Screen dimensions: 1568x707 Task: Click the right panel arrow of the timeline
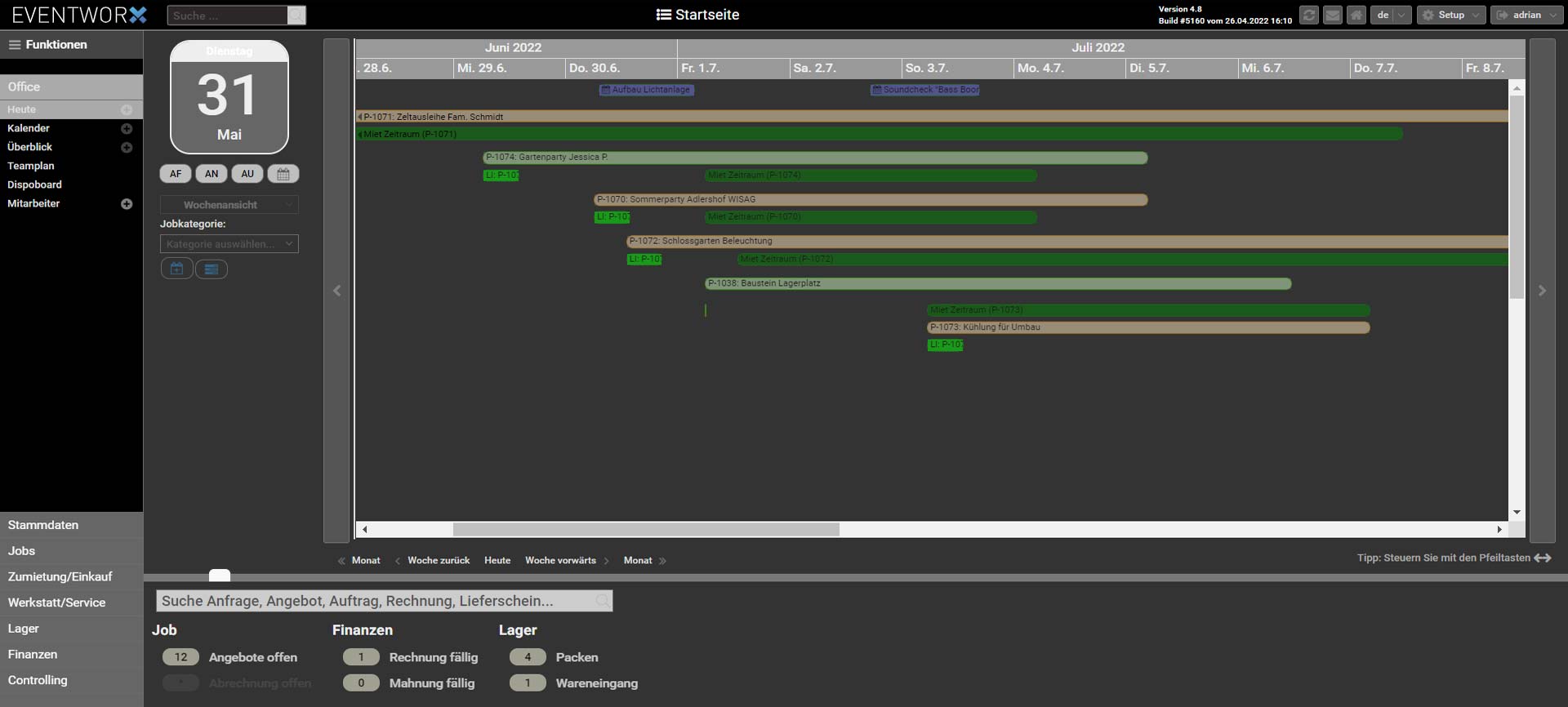[x=1542, y=291]
